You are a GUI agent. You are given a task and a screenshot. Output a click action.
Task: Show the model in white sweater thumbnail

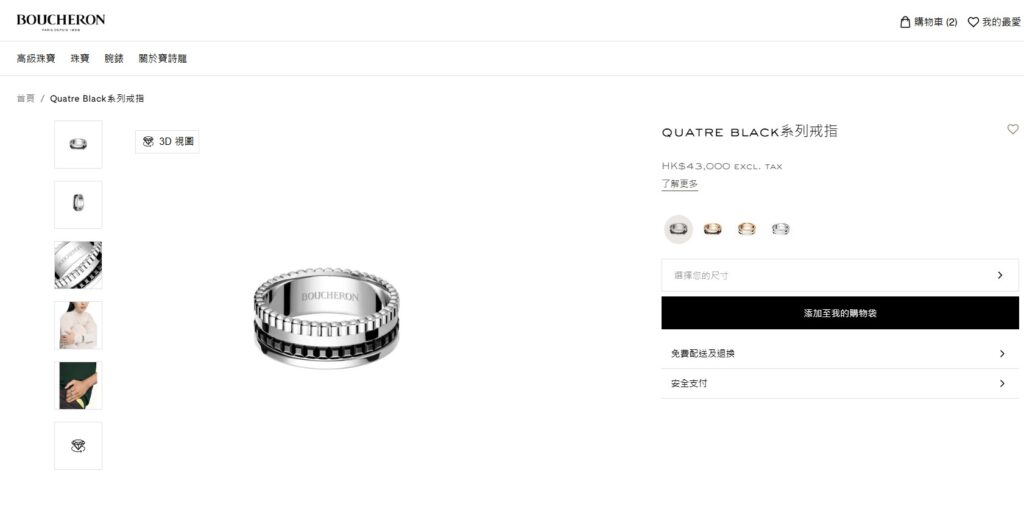pos(78,325)
